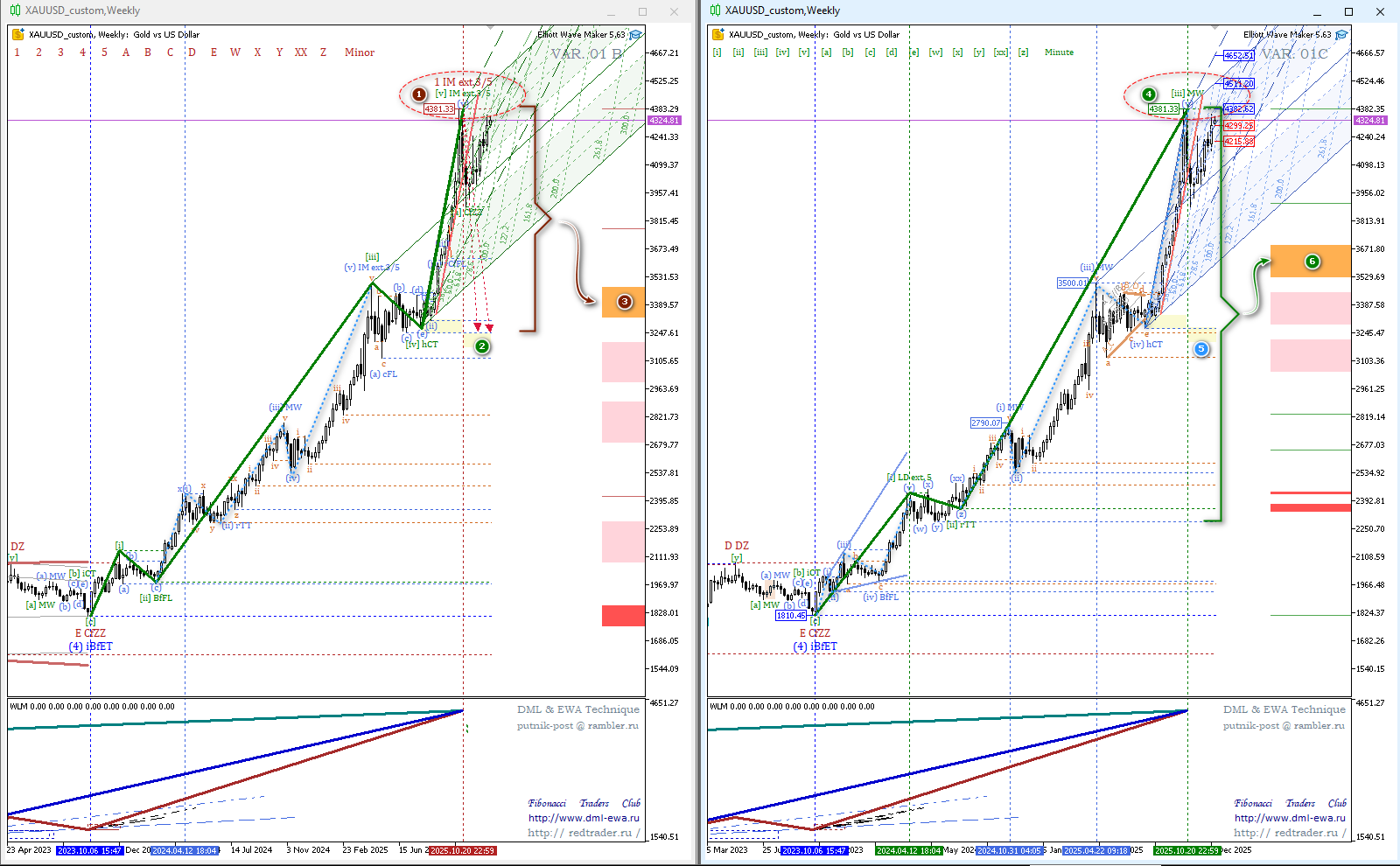Screen dimensions: 1400x866
Task: Open the Minute wave degree selector
Action: [x=1059, y=52]
